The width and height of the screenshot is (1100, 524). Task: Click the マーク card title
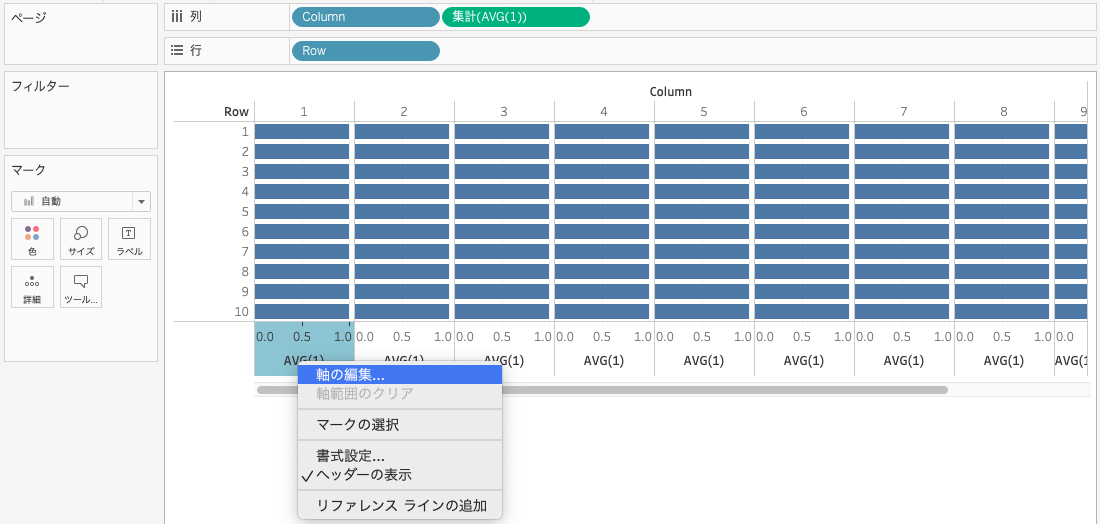(29, 170)
